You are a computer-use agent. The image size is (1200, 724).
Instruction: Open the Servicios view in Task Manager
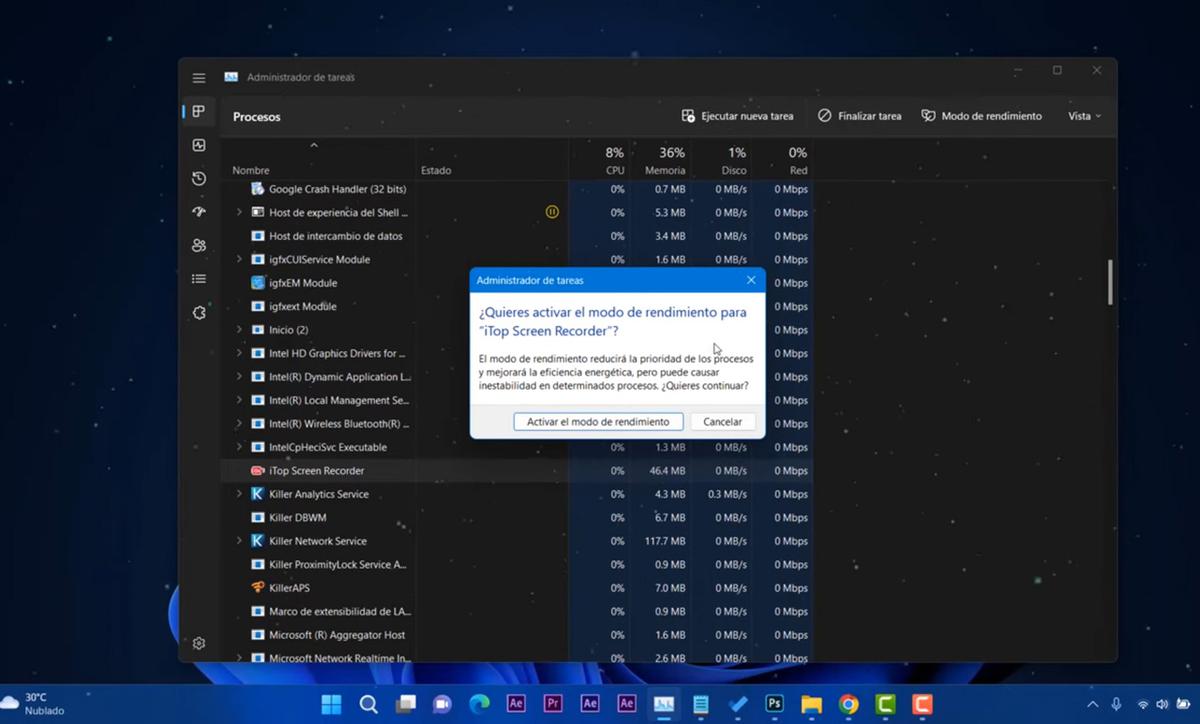198,312
